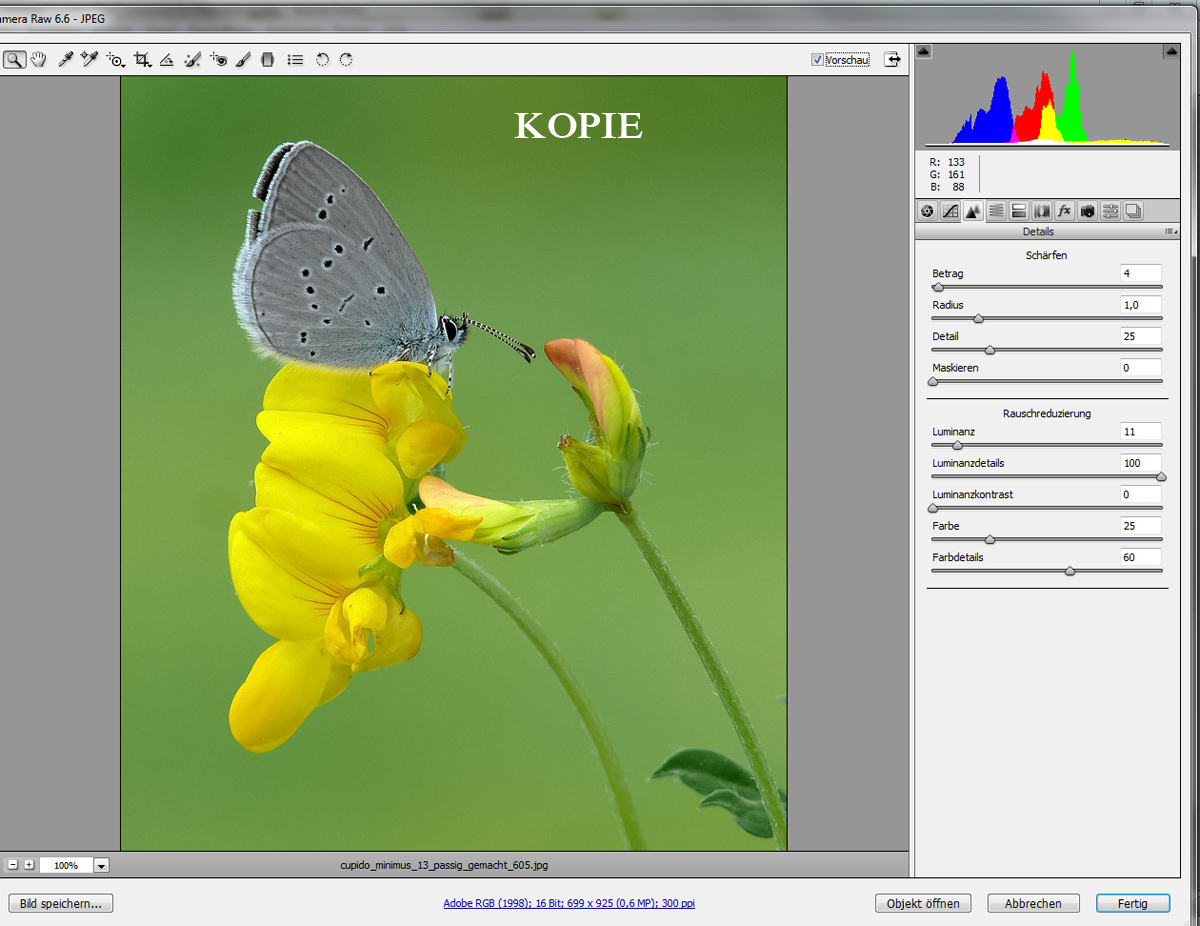Viewport: 1200px width, 926px height.
Task: Click the filename cupido_minimus_13_passig_gemacht_605.jpg
Action: (444, 865)
